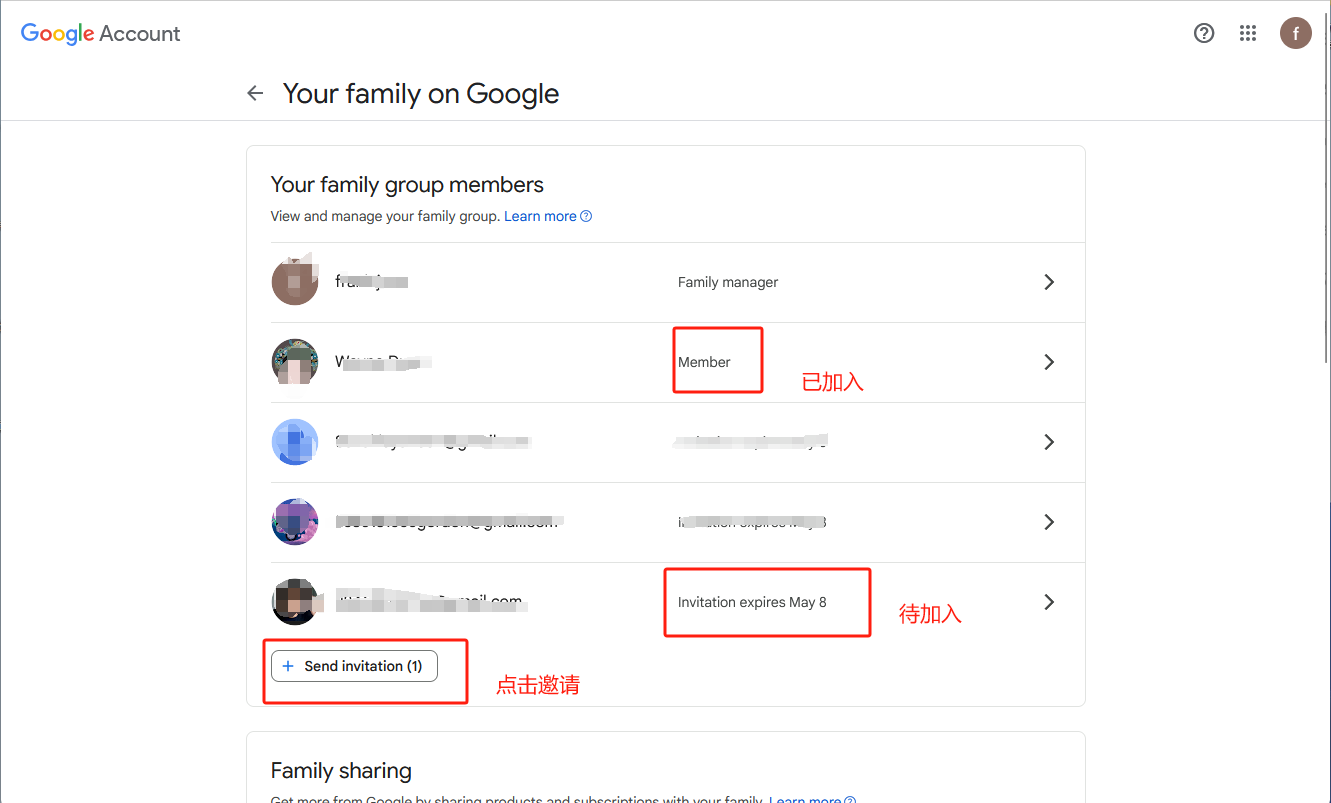Click the Family sharing section heading
Screen dimensions: 1331x803
tap(341, 771)
